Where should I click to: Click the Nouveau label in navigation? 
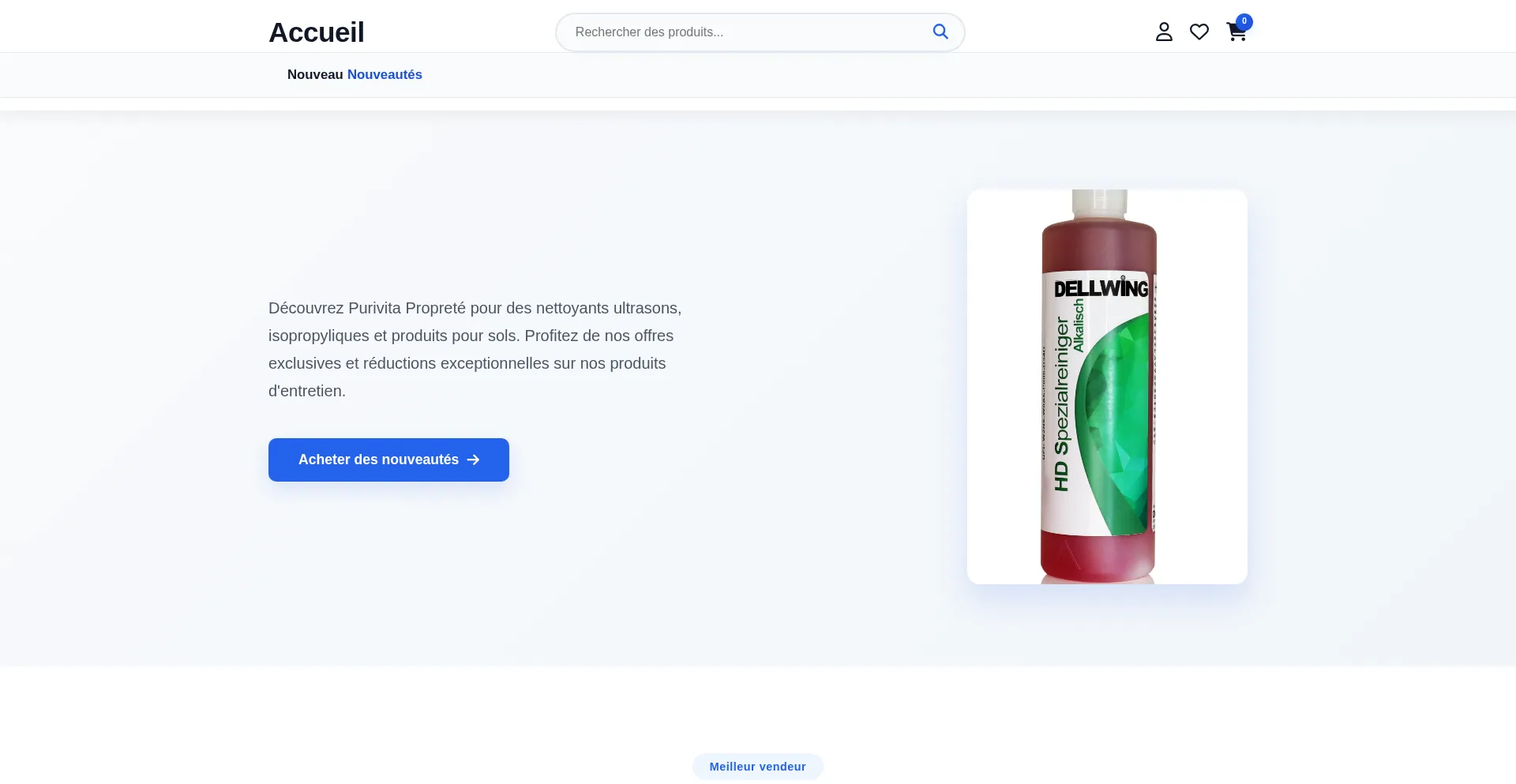(315, 74)
